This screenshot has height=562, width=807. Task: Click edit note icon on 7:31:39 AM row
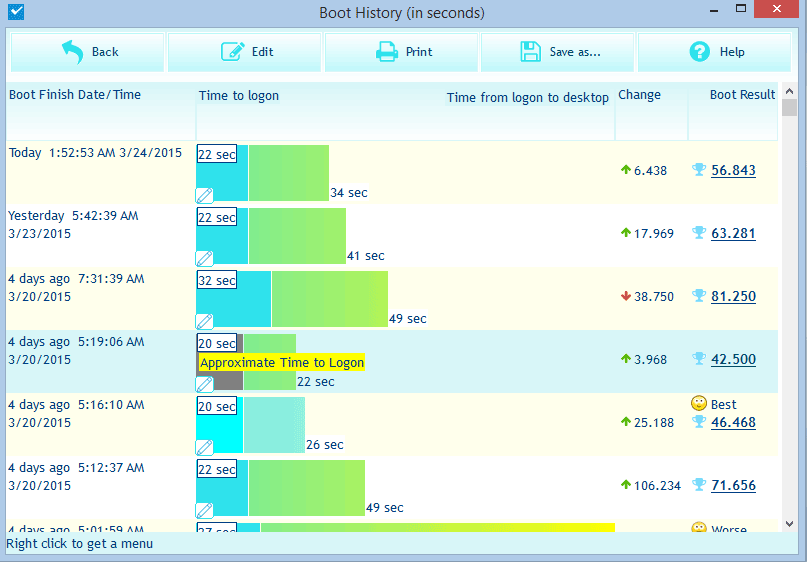(x=204, y=321)
